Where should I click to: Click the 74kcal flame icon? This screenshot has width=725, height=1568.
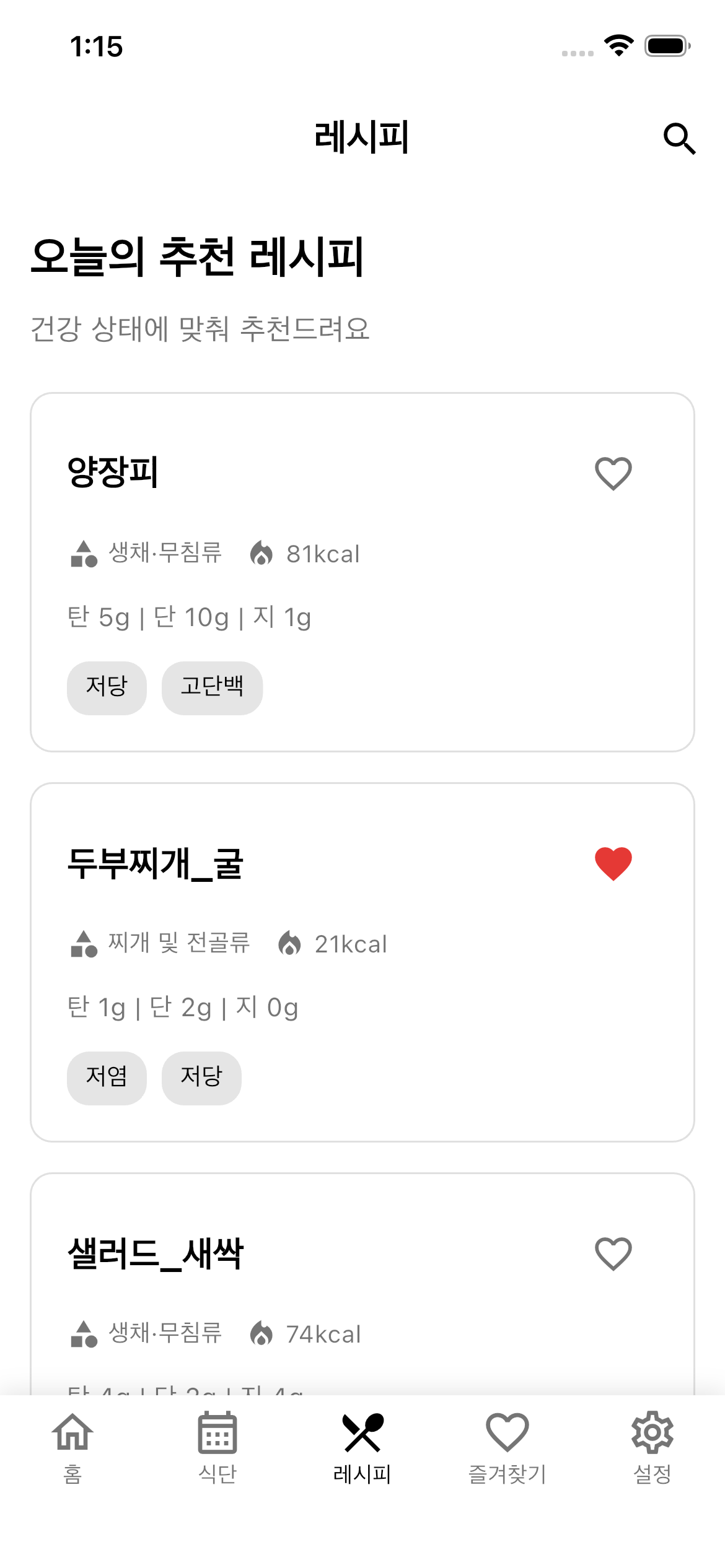261,1334
